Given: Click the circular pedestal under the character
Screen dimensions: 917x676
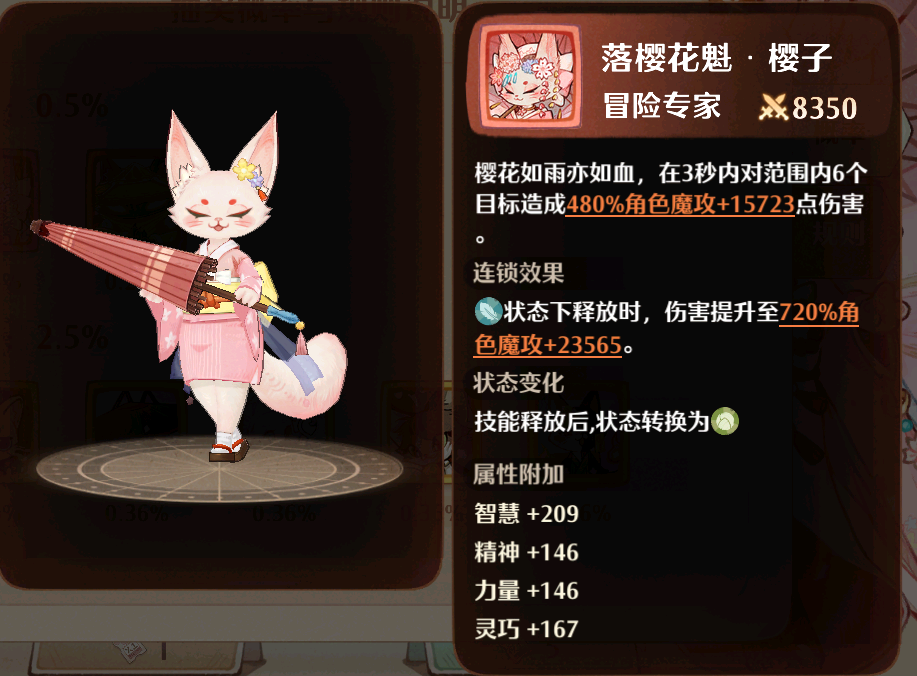Looking at the screenshot, I should [219, 470].
